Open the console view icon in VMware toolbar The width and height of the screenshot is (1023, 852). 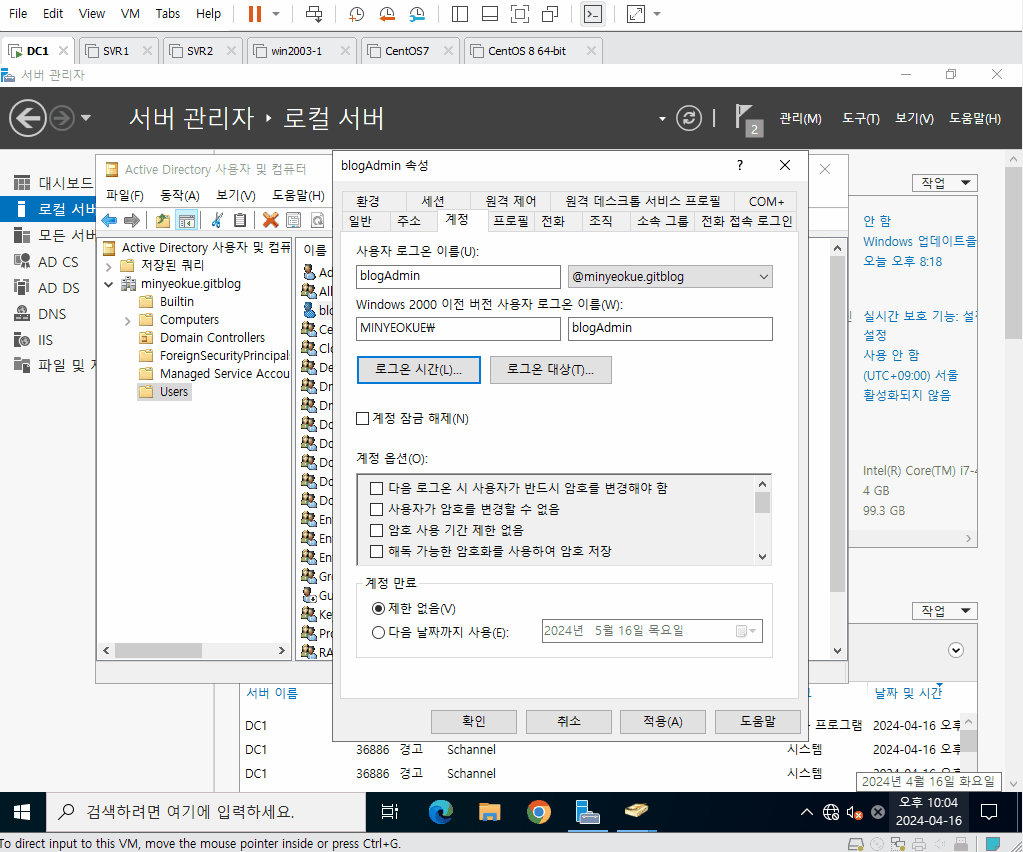coord(592,14)
